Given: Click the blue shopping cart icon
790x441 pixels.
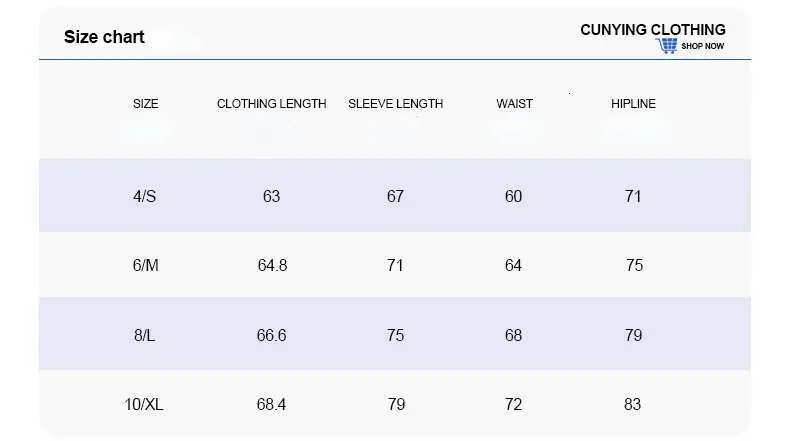Looking at the screenshot, I should (x=667, y=46).
